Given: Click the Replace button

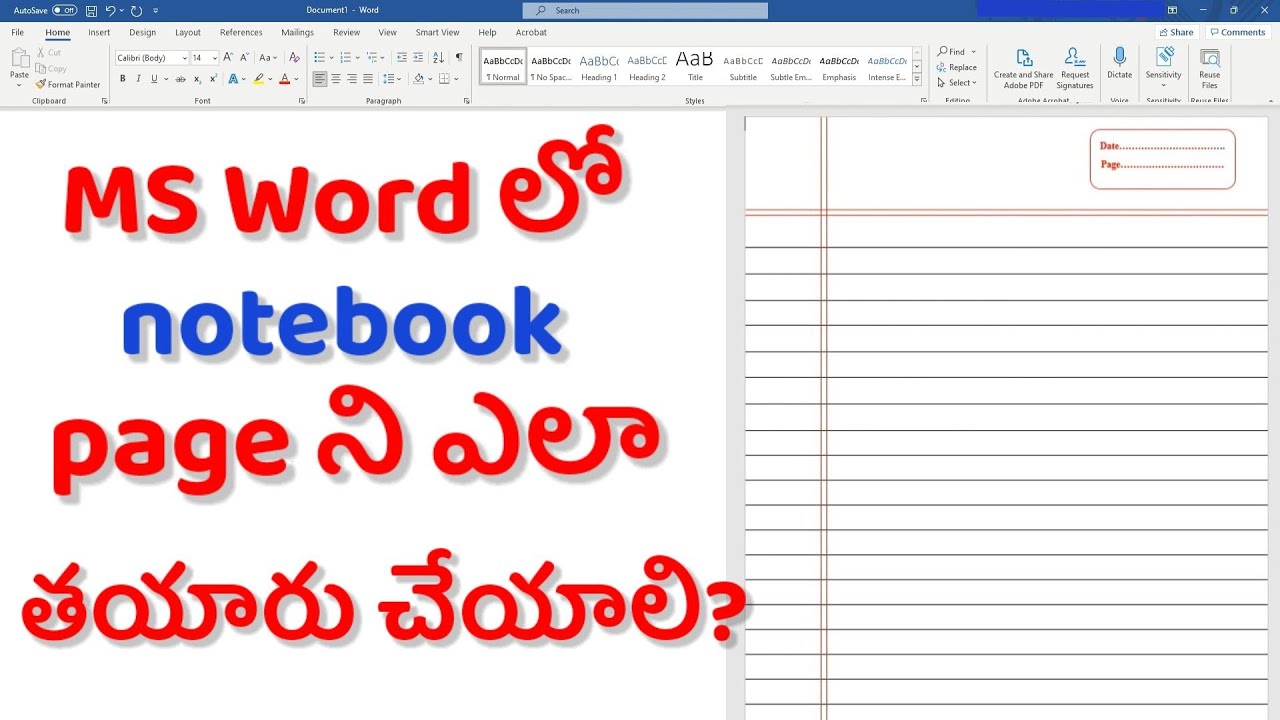Looking at the screenshot, I should [957, 67].
